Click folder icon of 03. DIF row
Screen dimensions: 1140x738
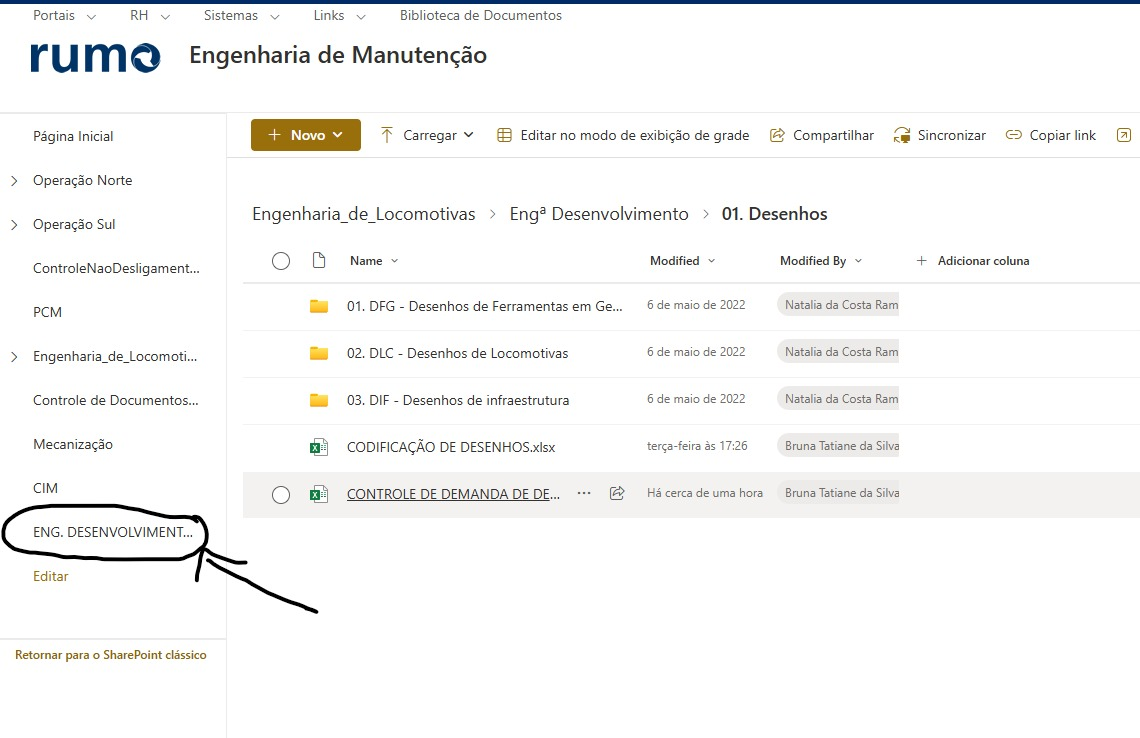tap(318, 400)
